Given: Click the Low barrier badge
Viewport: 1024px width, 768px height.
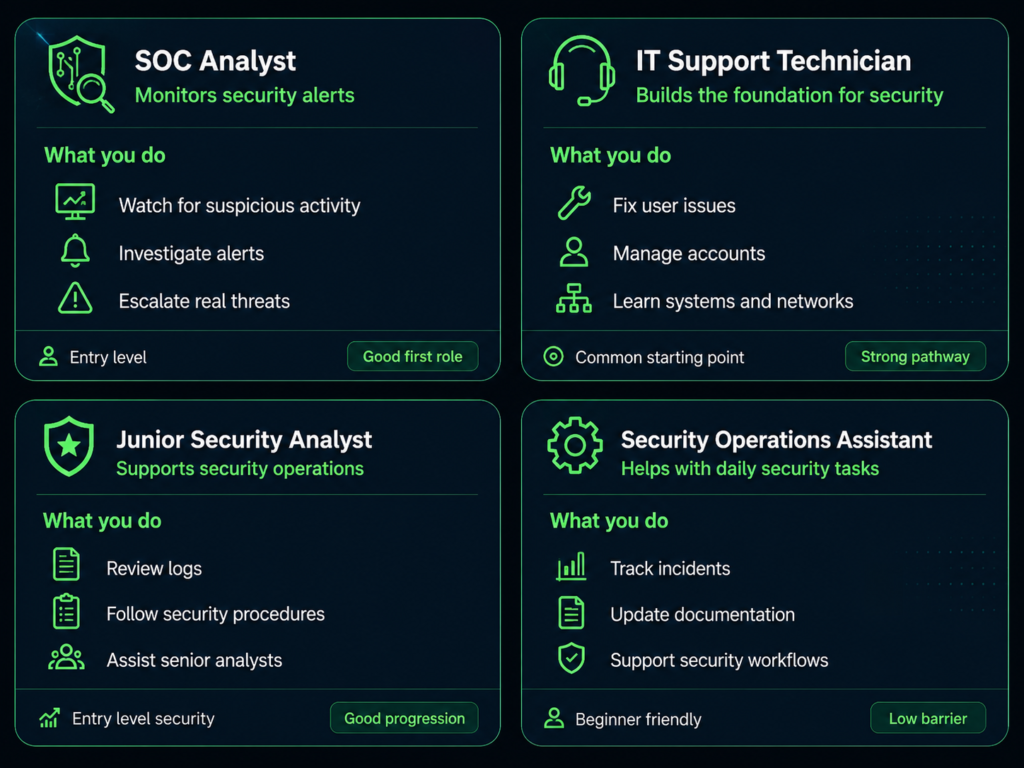Looking at the screenshot, I should click(928, 718).
